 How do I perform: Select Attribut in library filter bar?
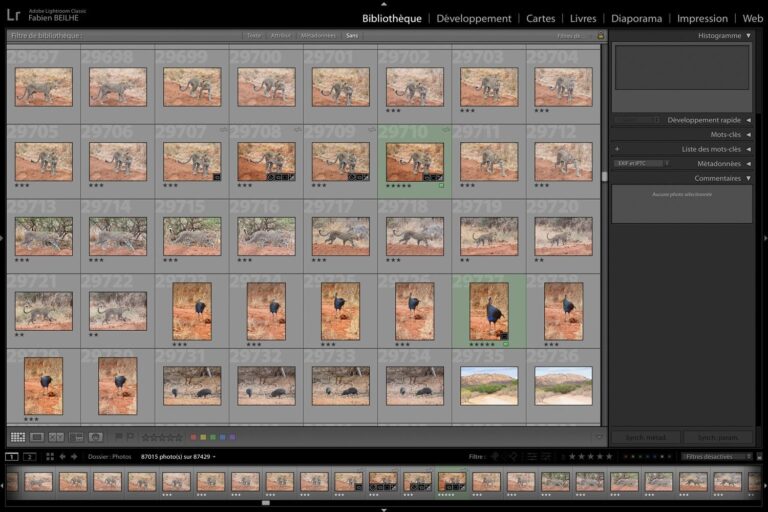click(x=281, y=35)
